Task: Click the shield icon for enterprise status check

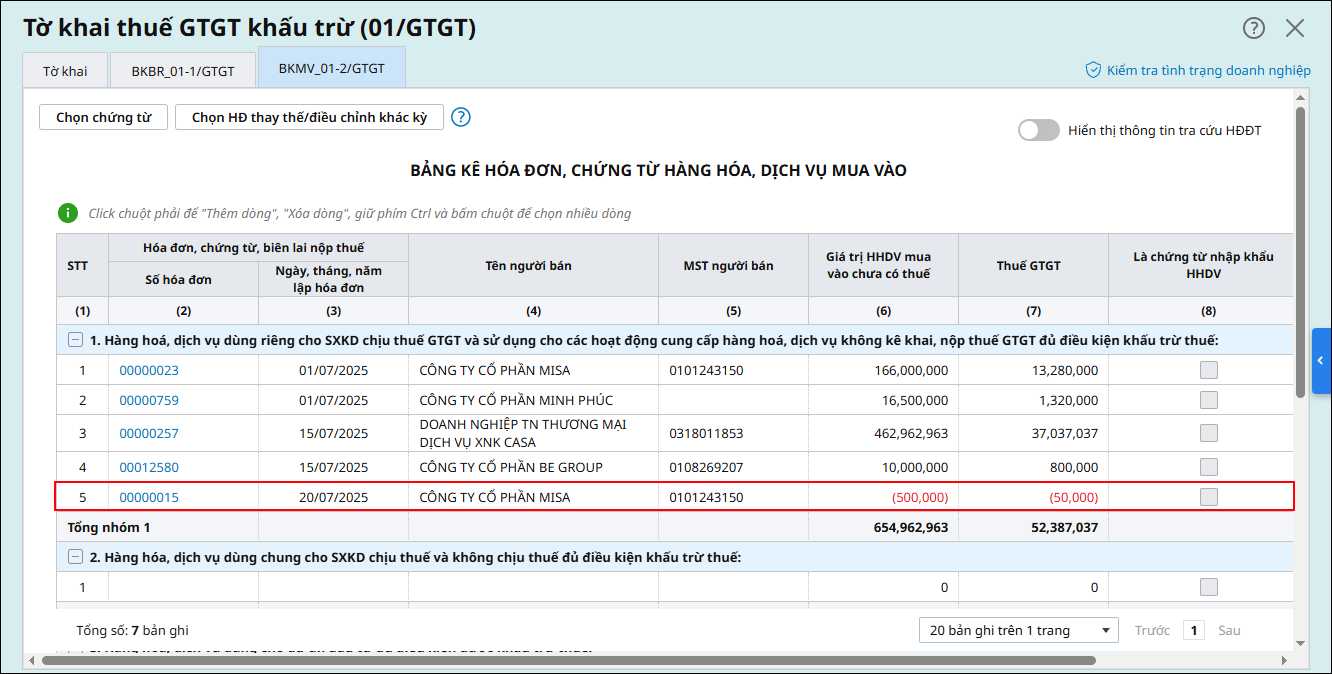Action: 1093,70
